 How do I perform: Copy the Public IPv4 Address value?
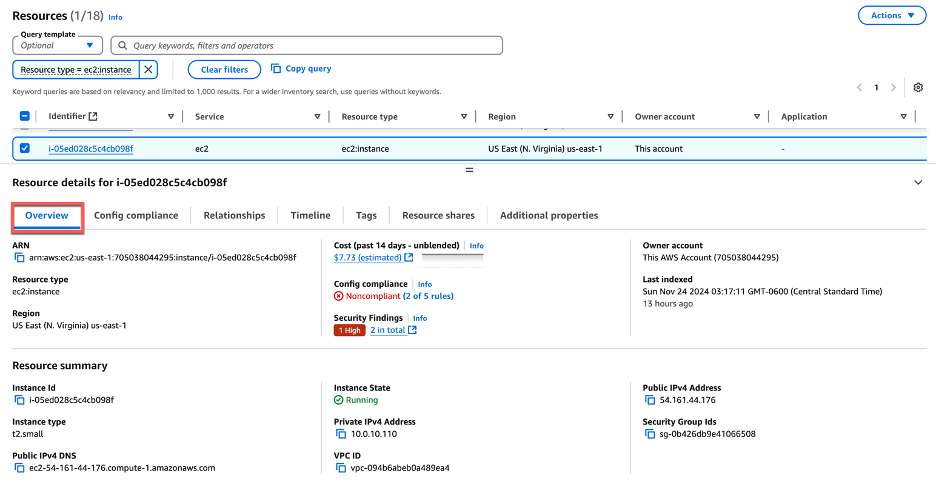(649, 400)
